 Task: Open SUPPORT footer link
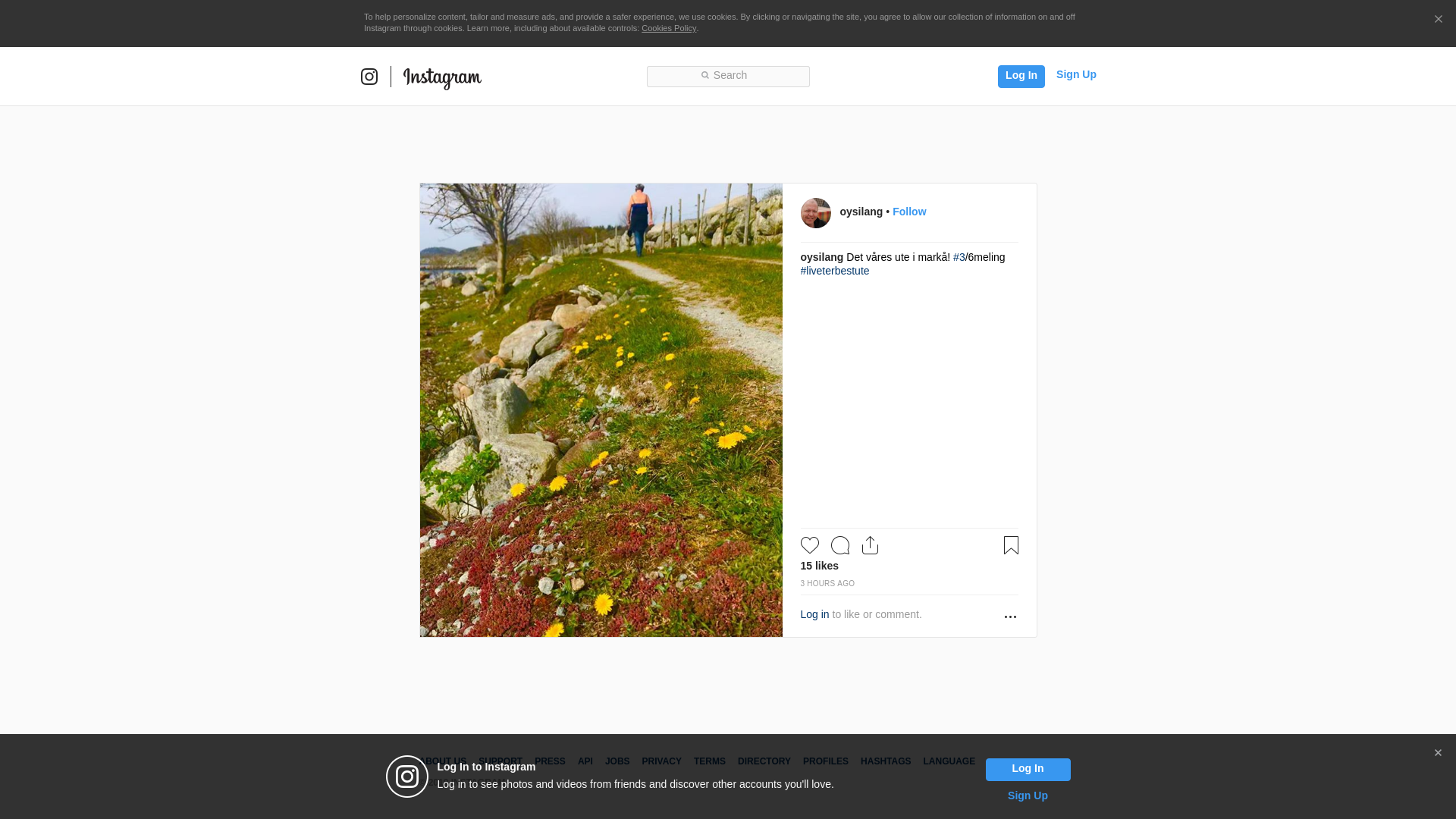[500, 761]
